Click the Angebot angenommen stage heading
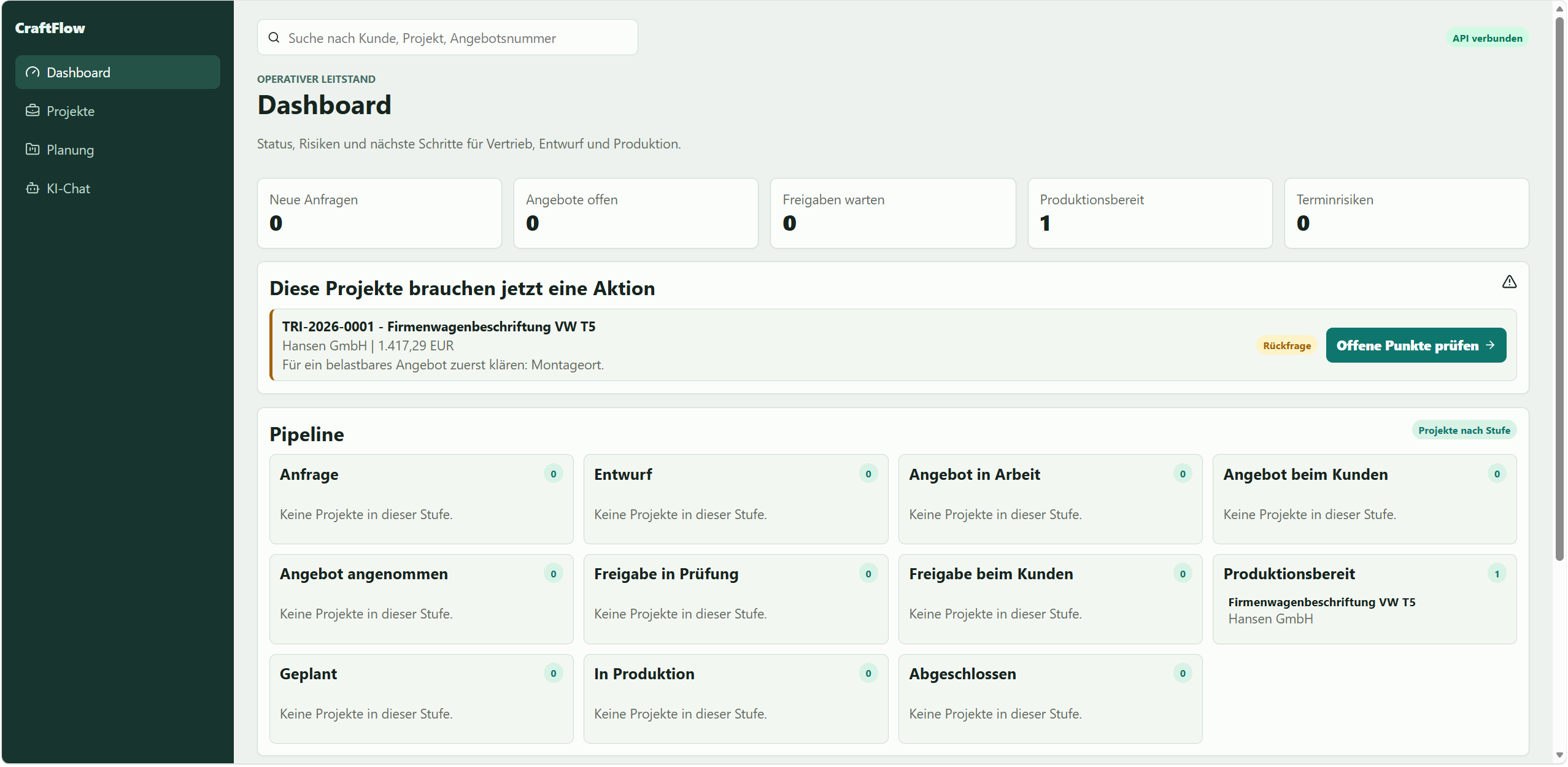Image resolution: width=1568 pixels, height=767 pixels. point(364,574)
